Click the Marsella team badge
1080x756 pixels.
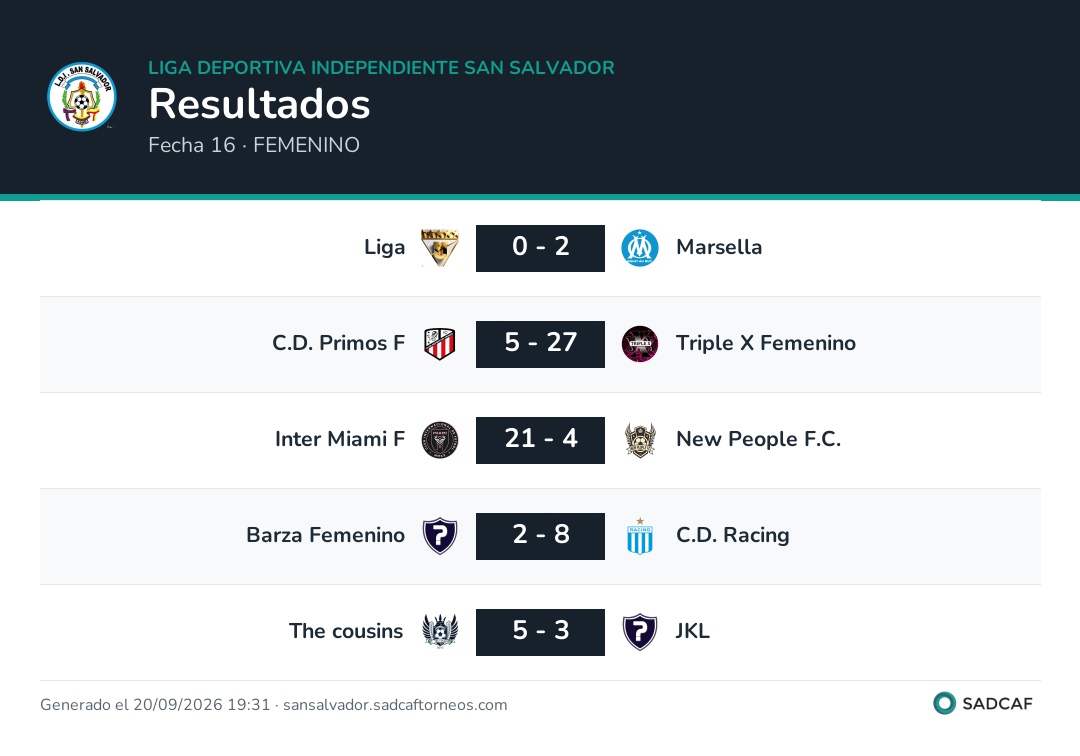tap(640, 248)
